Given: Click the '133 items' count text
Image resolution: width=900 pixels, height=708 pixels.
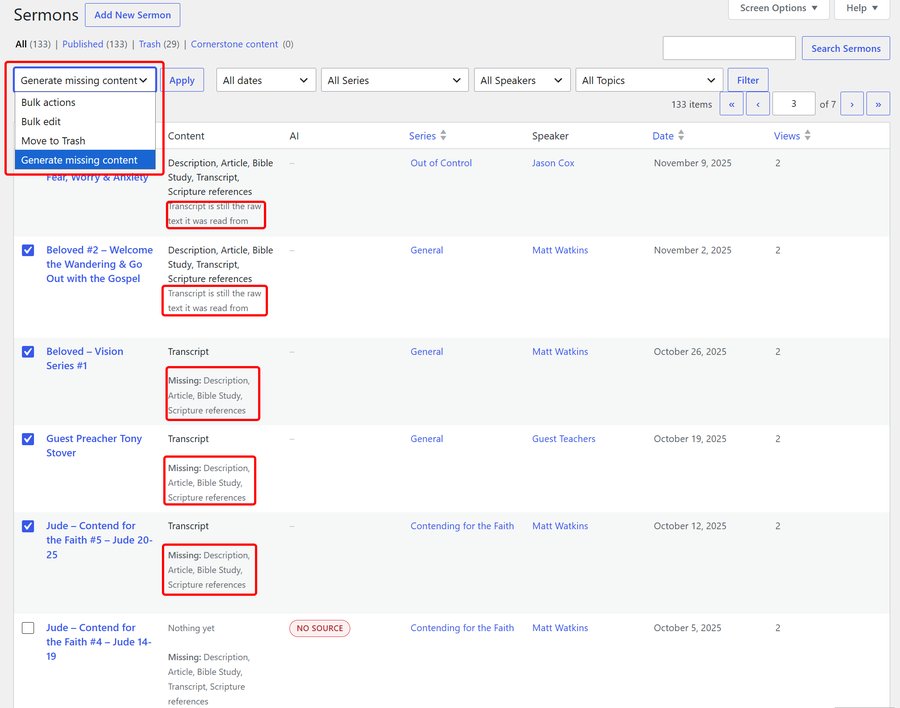Looking at the screenshot, I should tap(691, 105).
